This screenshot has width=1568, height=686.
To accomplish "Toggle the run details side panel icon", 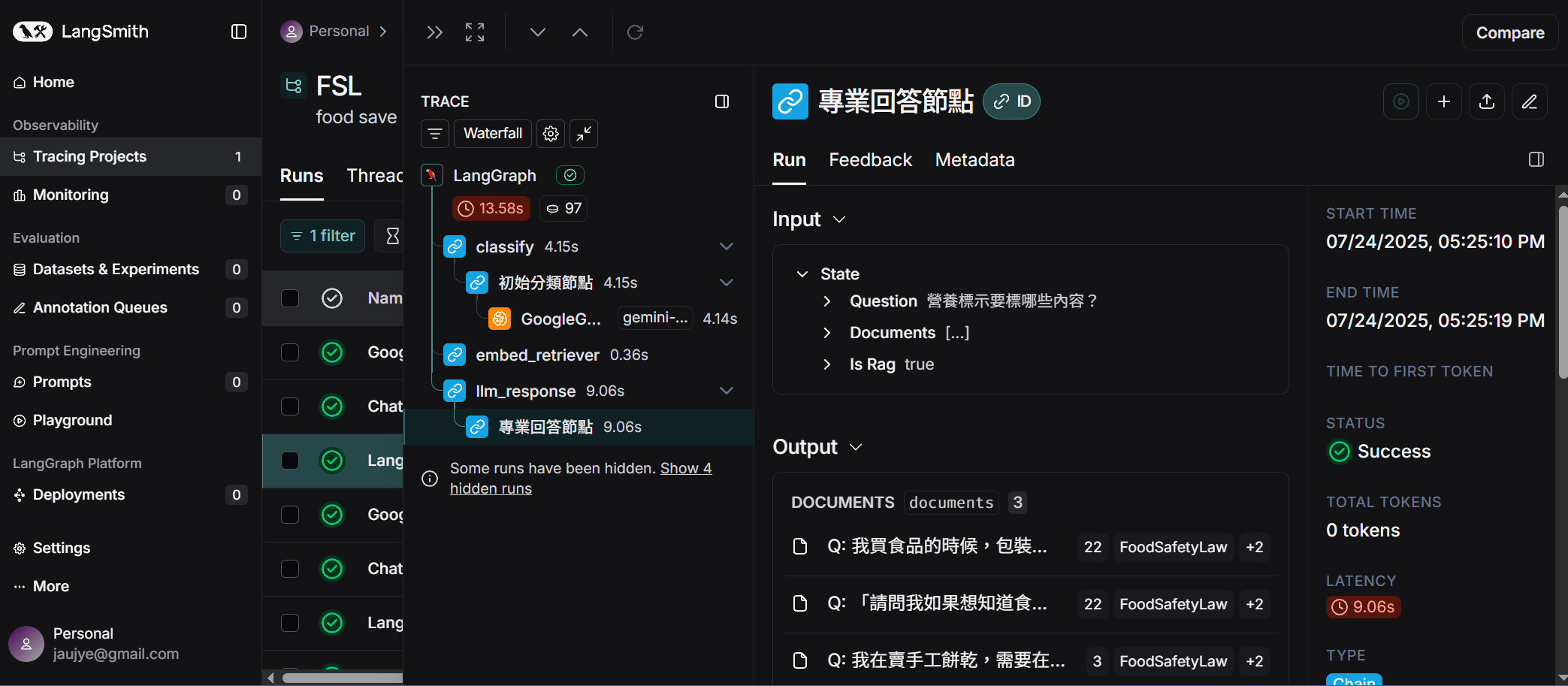I will [1536, 159].
